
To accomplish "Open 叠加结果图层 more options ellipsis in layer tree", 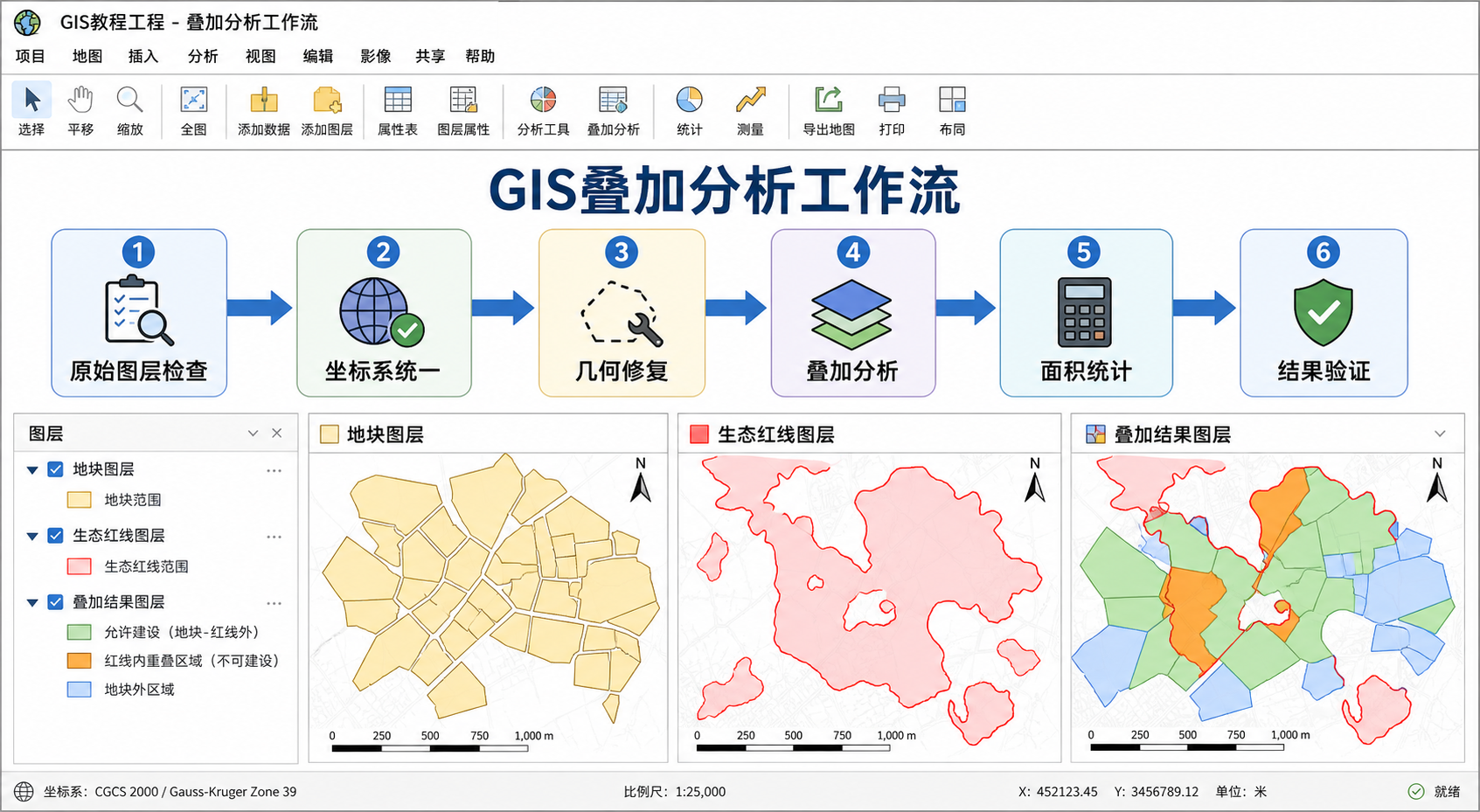I will pyautogui.click(x=274, y=603).
